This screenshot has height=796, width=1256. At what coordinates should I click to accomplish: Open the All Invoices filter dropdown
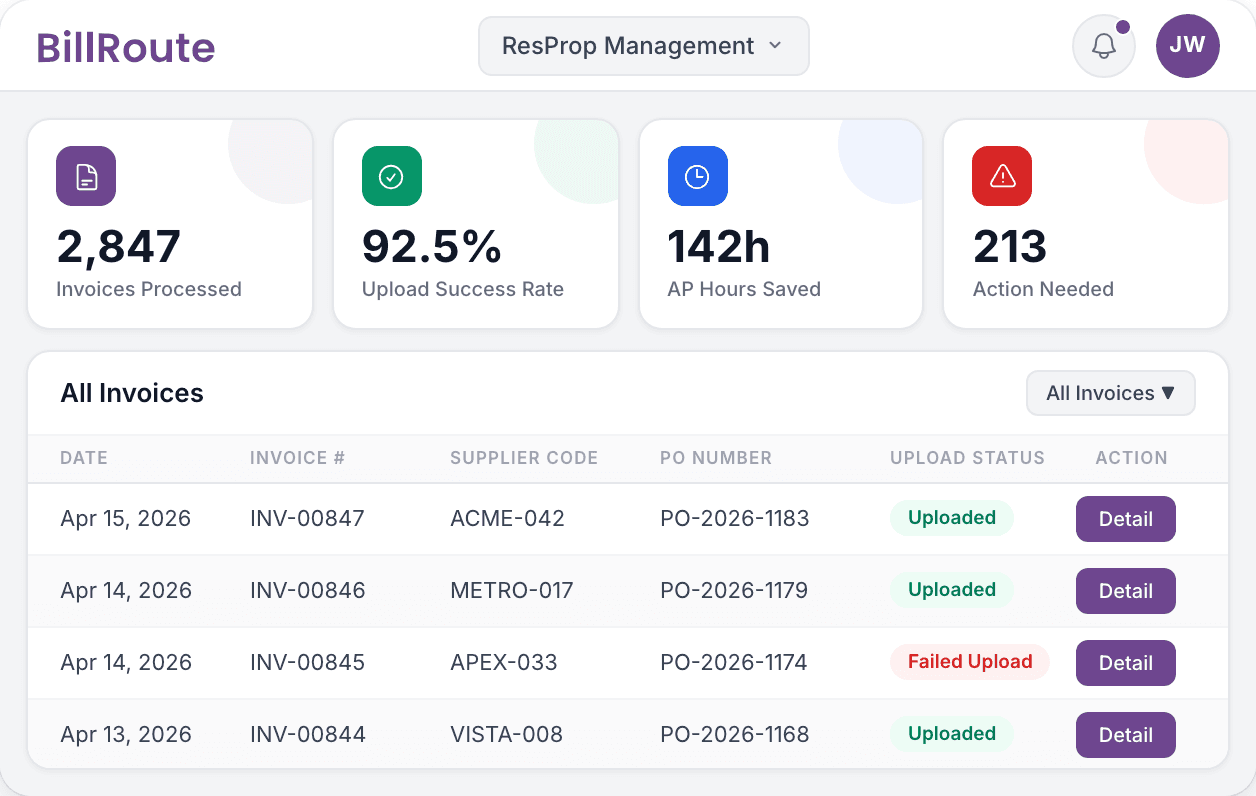click(1110, 393)
